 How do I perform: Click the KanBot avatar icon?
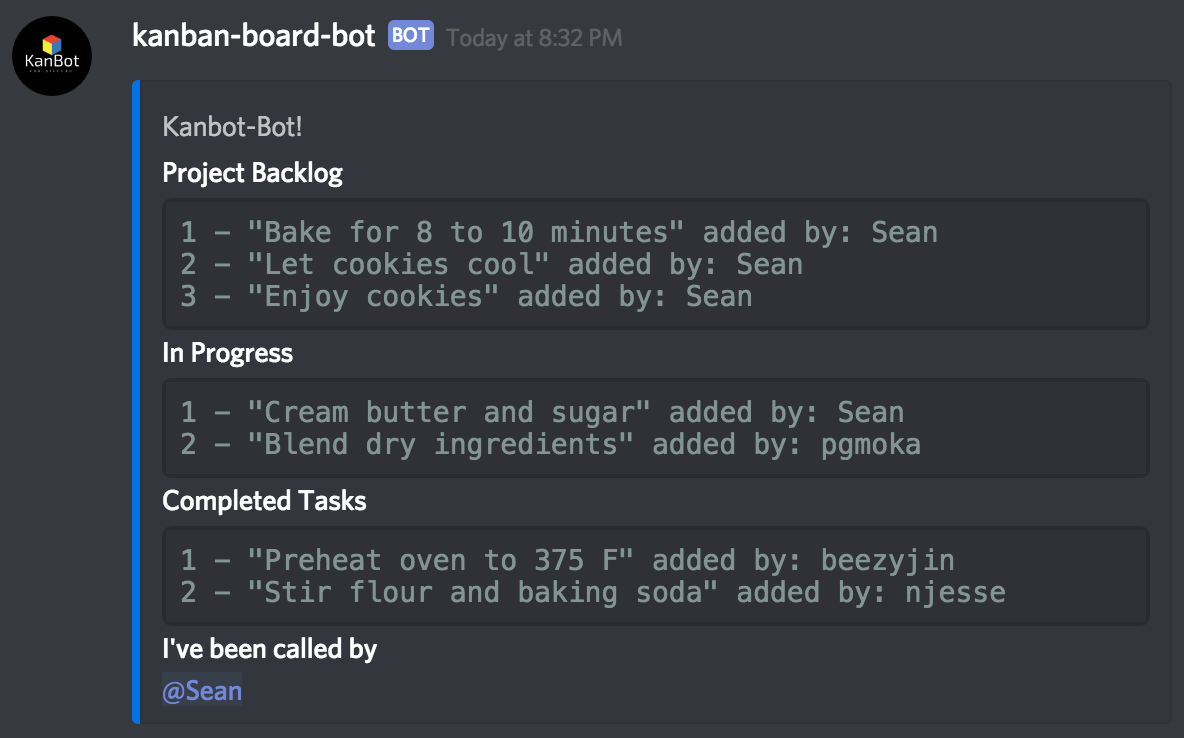click(x=52, y=56)
